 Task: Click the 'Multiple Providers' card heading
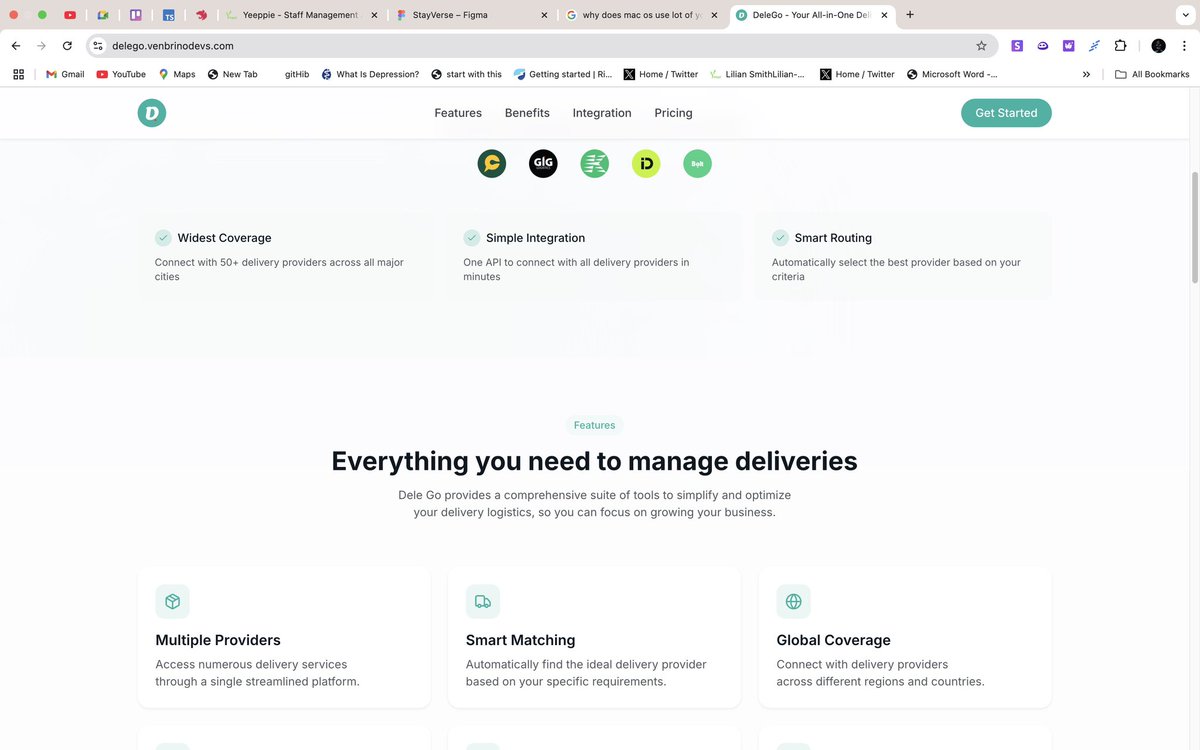(x=218, y=640)
